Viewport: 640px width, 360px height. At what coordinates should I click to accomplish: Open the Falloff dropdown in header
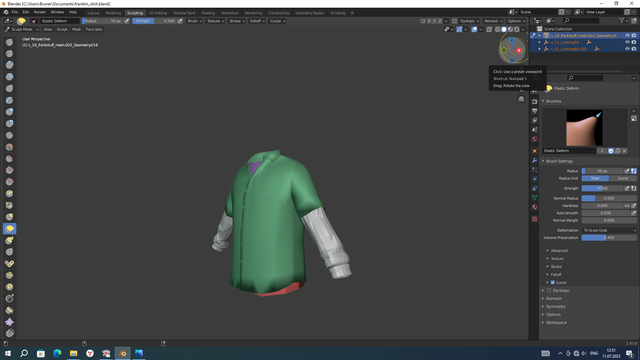[257, 21]
